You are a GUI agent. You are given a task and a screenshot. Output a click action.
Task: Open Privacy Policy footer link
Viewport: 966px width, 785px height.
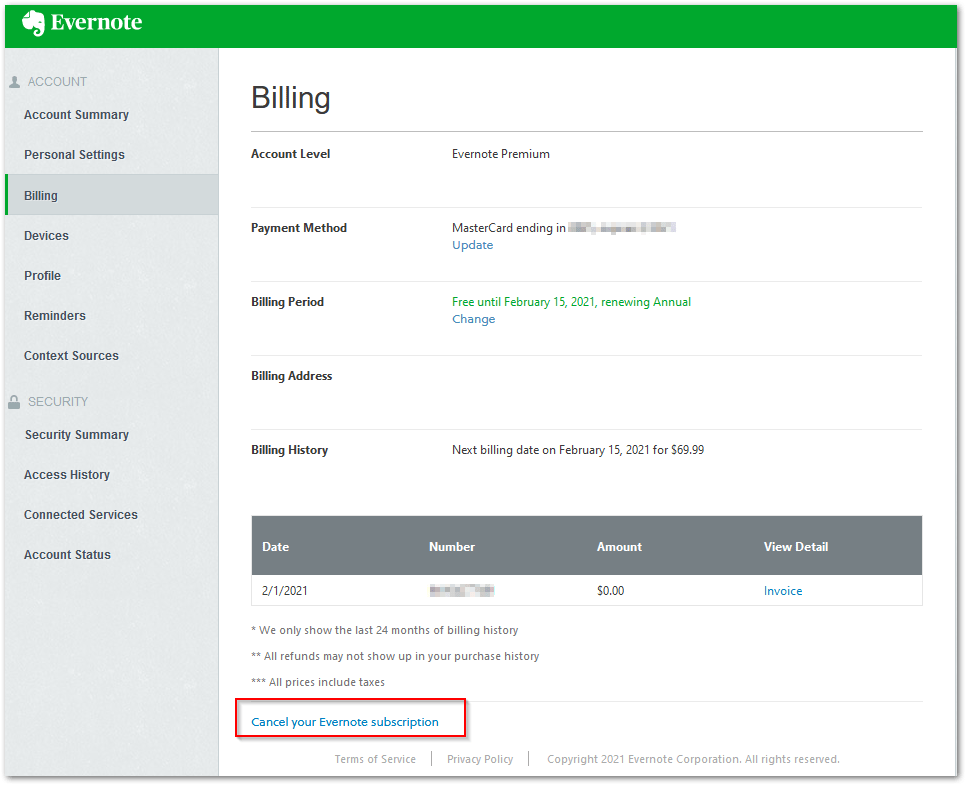click(480, 759)
